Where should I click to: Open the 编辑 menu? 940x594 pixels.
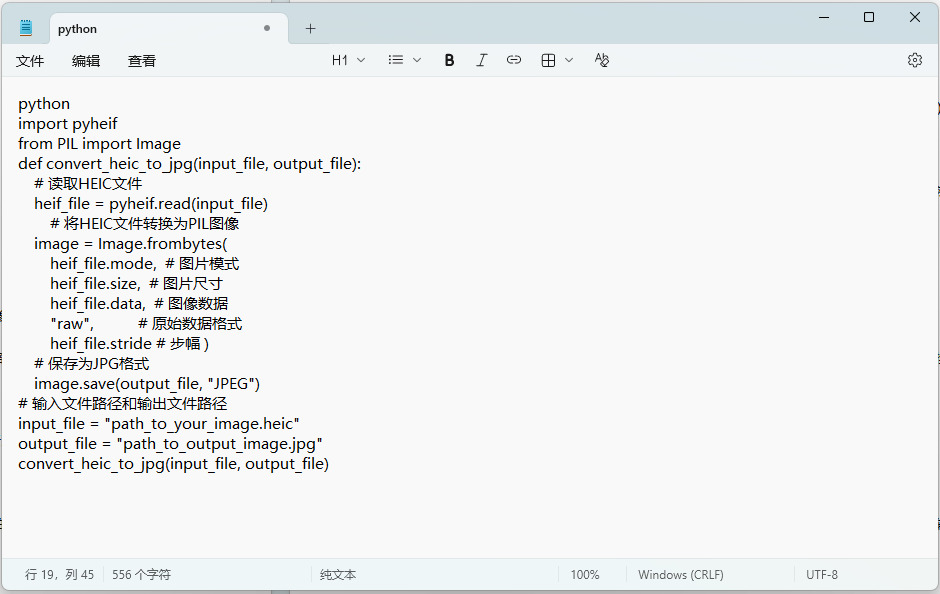(86, 61)
